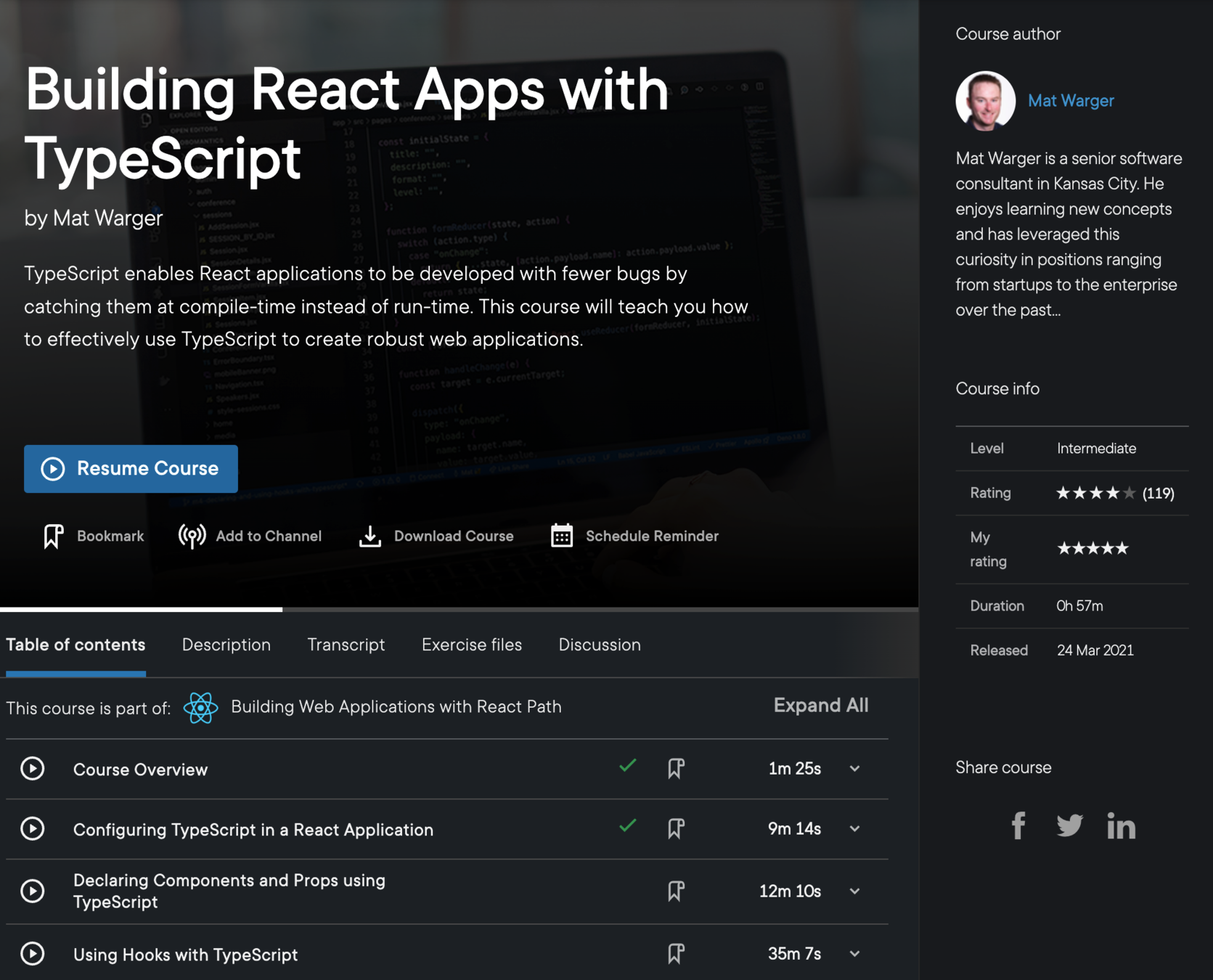Viewport: 1213px width, 980px height.
Task: Open Mat Warger author profile link
Action: point(1071,101)
